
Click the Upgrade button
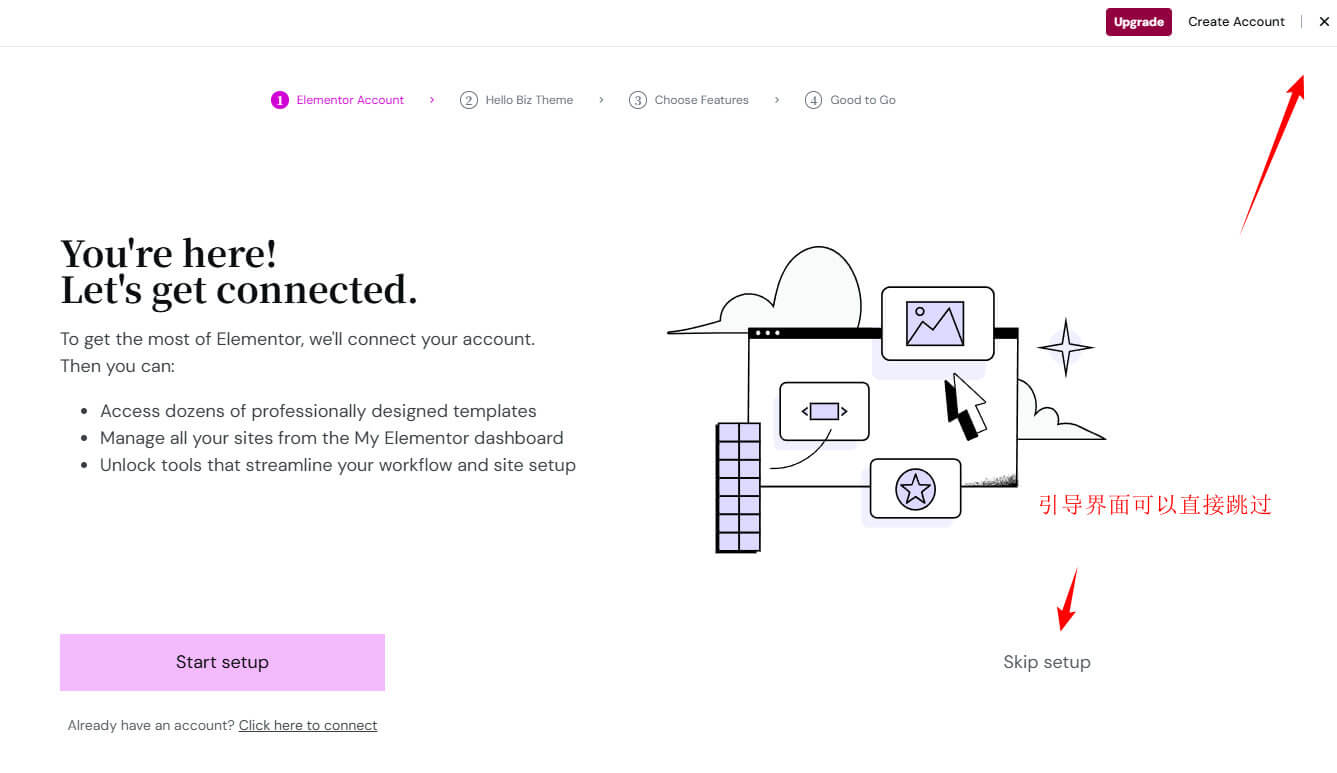pos(1138,22)
